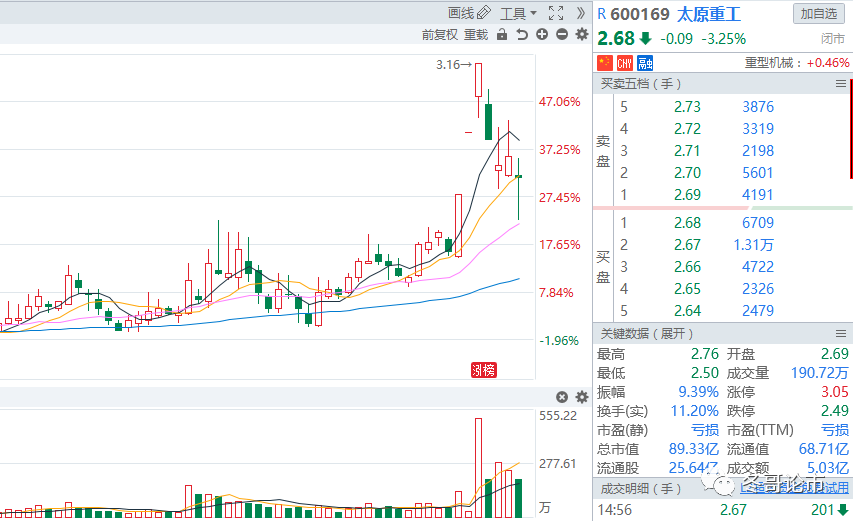The height and width of the screenshot is (521, 853).
Task: Select buy level 2 price 2.67
Action: click(687, 245)
